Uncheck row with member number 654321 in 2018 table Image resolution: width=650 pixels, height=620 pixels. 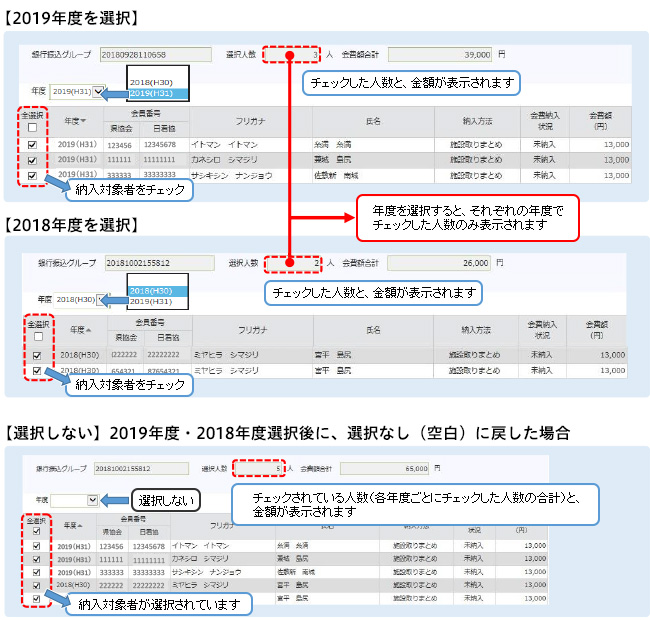[36, 370]
